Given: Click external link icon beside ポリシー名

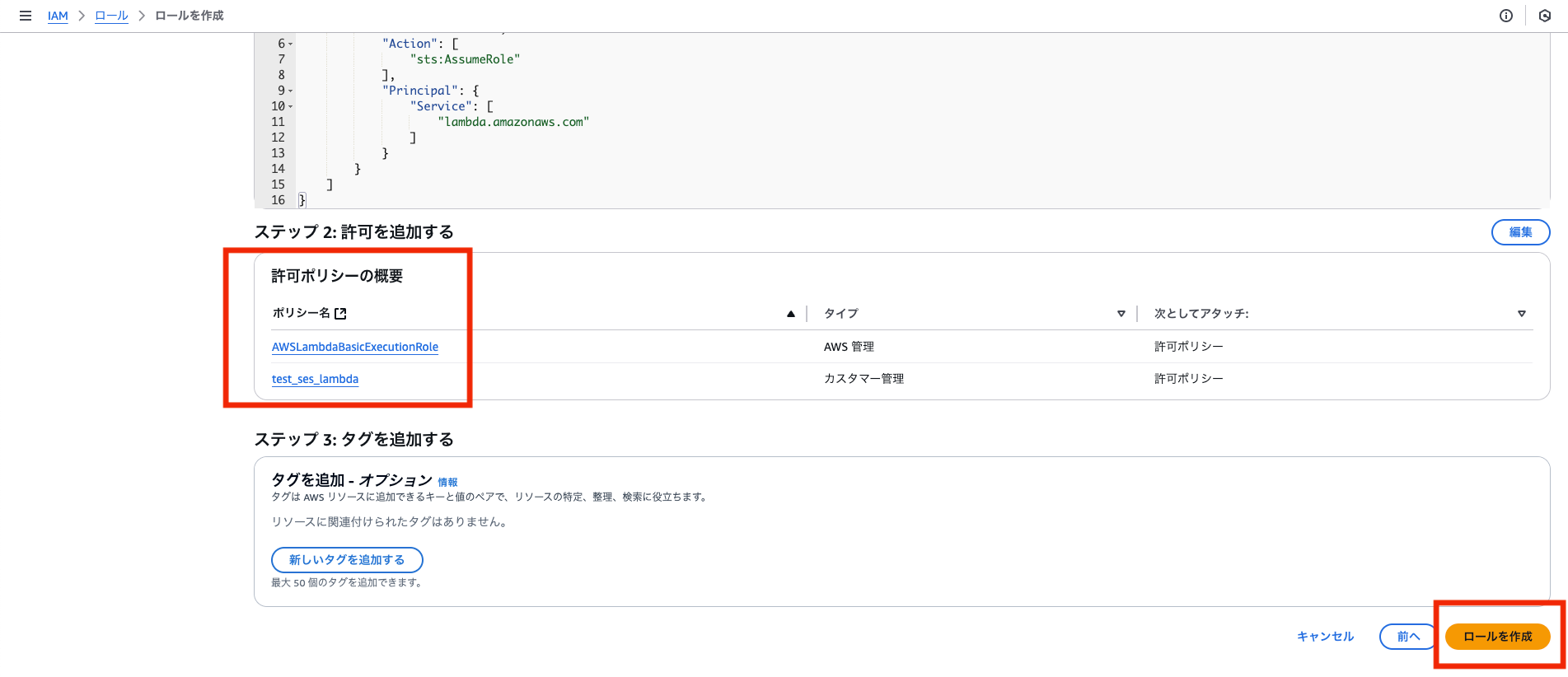Looking at the screenshot, I should [340, 313].
